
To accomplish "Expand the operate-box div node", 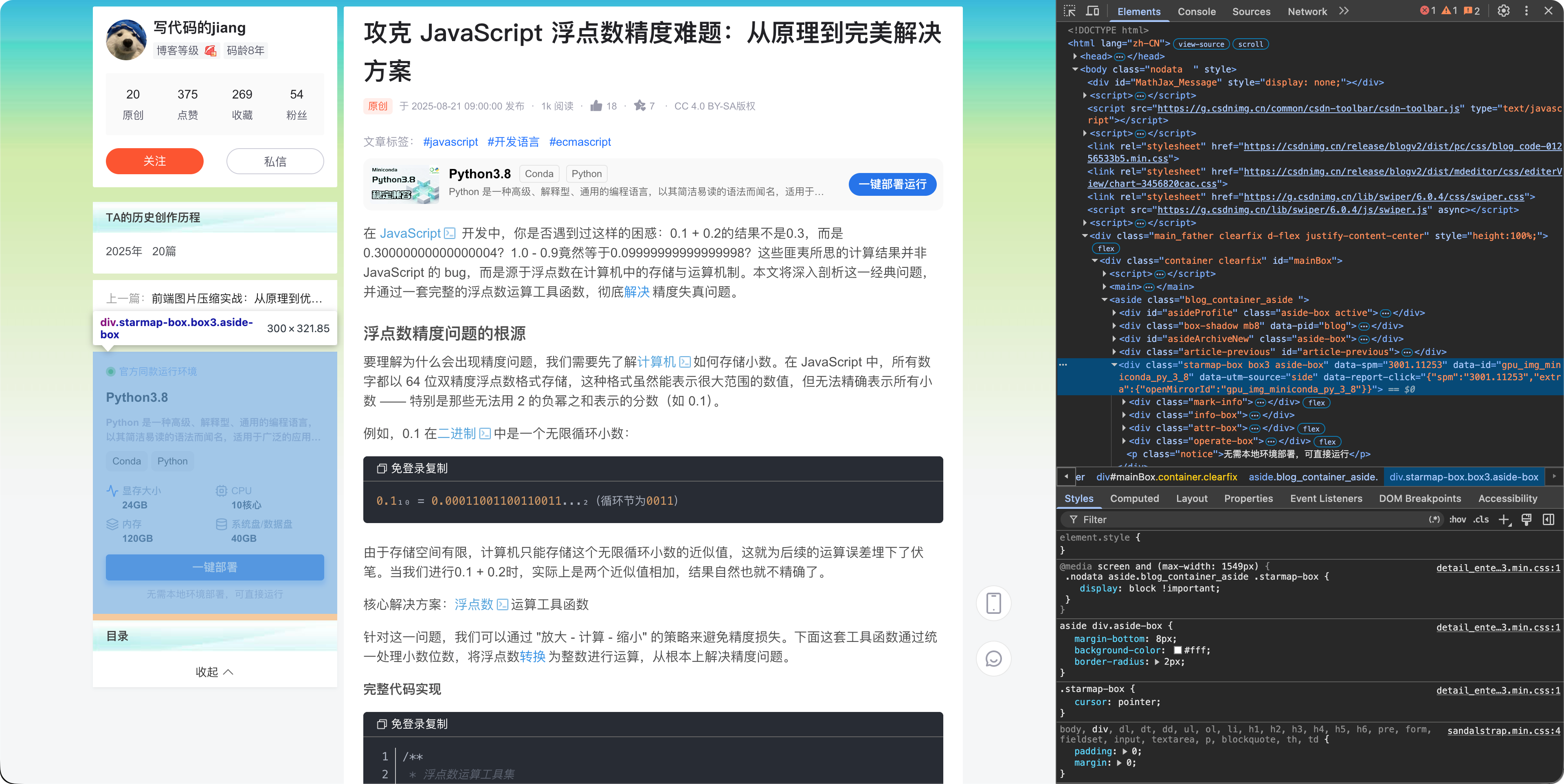I will 1125,441.
